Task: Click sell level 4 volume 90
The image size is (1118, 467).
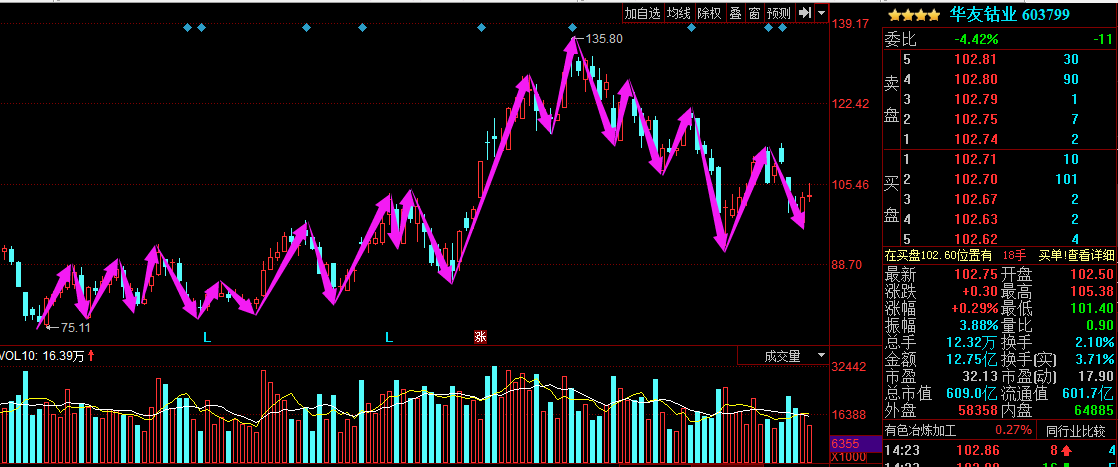Action: pyautogui.click(x=1071, y=79)
